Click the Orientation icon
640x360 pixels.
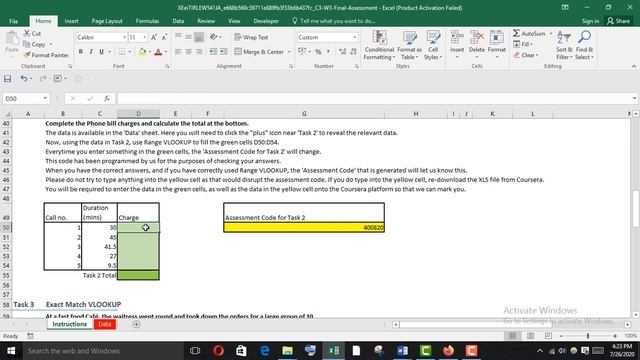(x=213, y=37)
